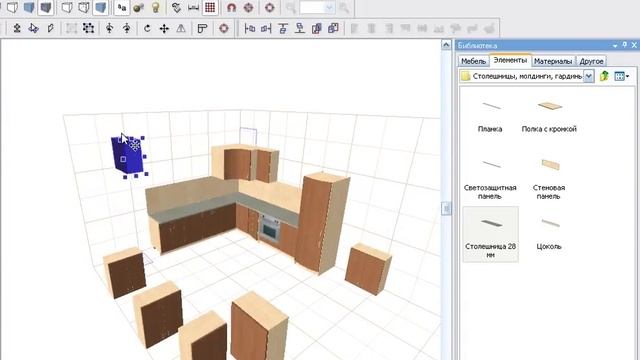The width and height of the screenshot is (640, 360).
Task: Click the corner profile shape icon
Action: tap(202, 28)
